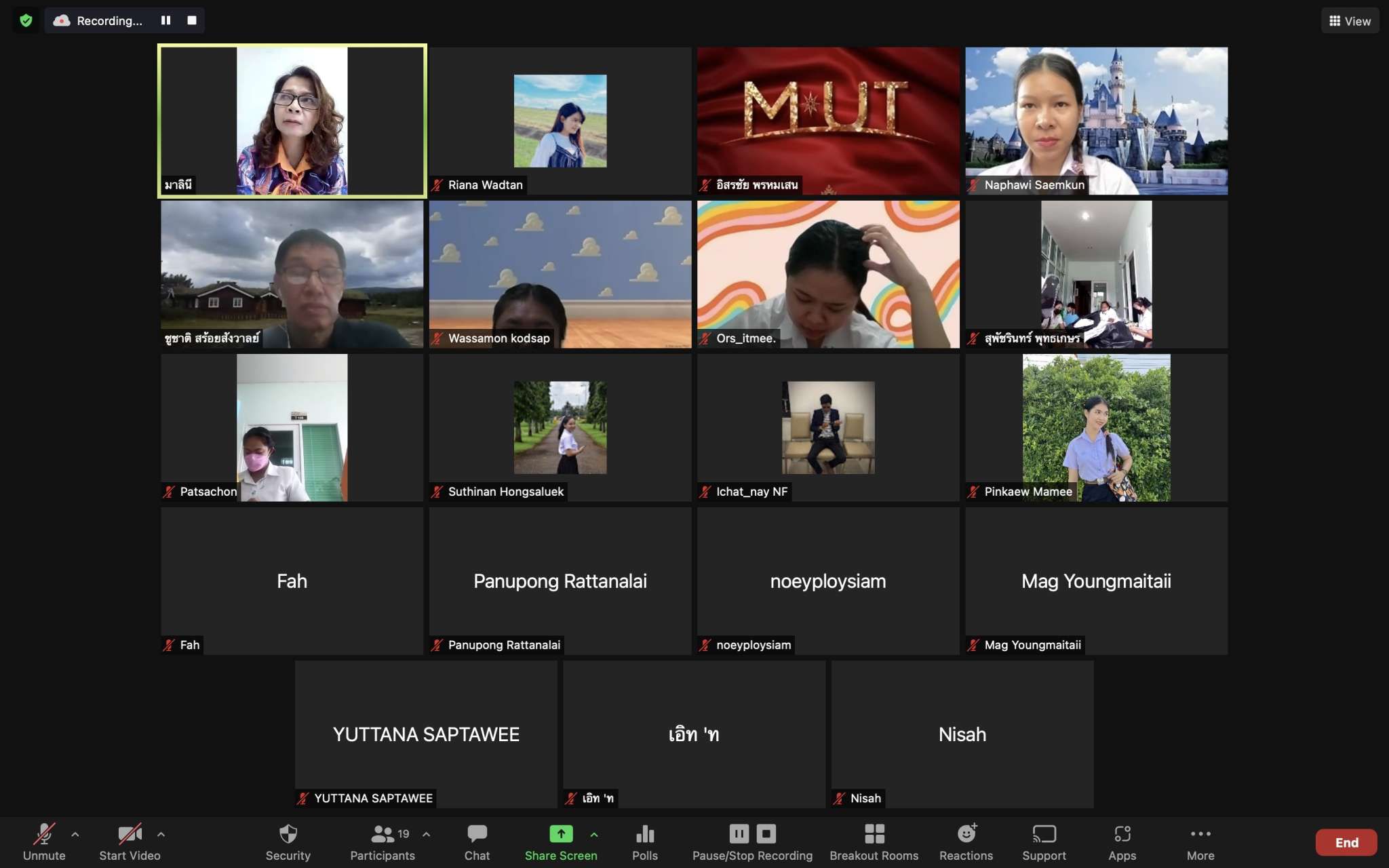1389x868 pixels.
Task: Expand Share Screen options arrow
Action: pos(594,834)
